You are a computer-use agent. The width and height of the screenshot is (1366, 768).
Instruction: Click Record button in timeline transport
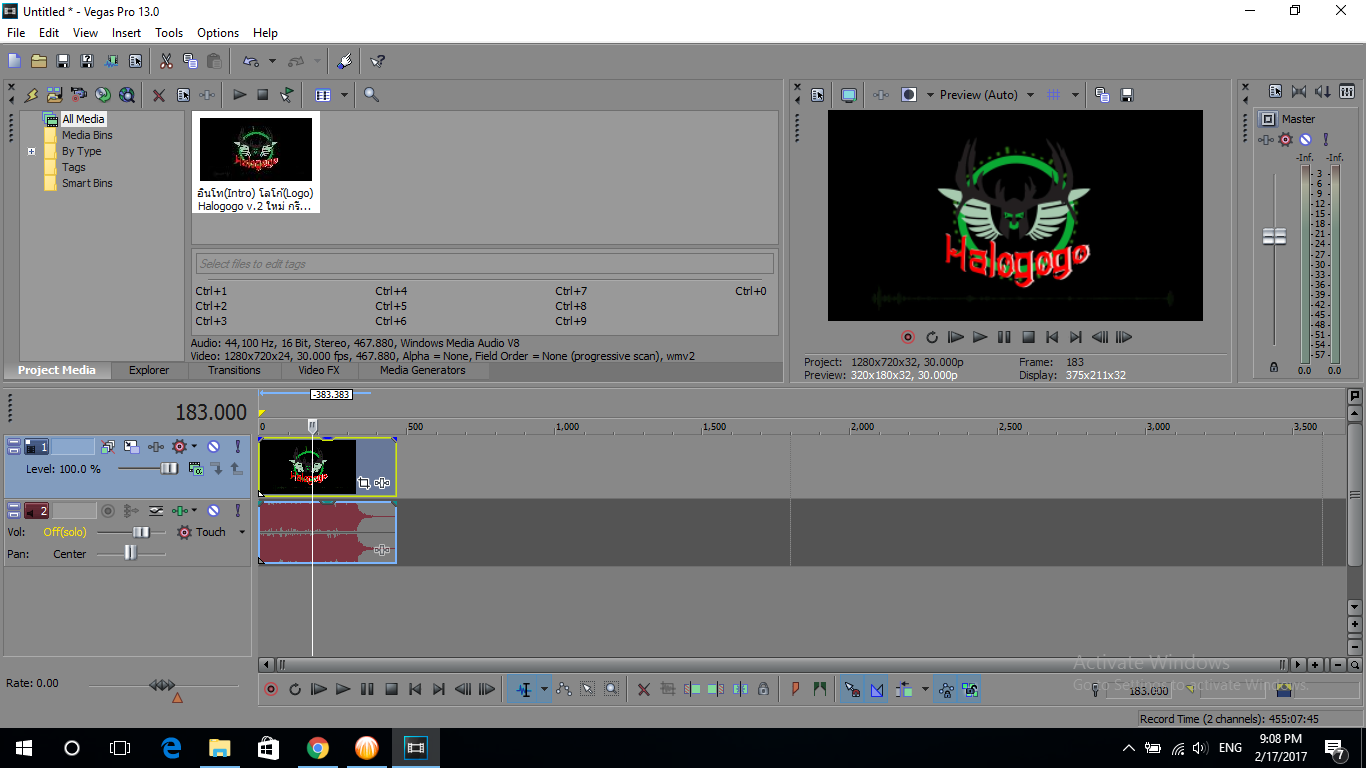tap(271, 689)
